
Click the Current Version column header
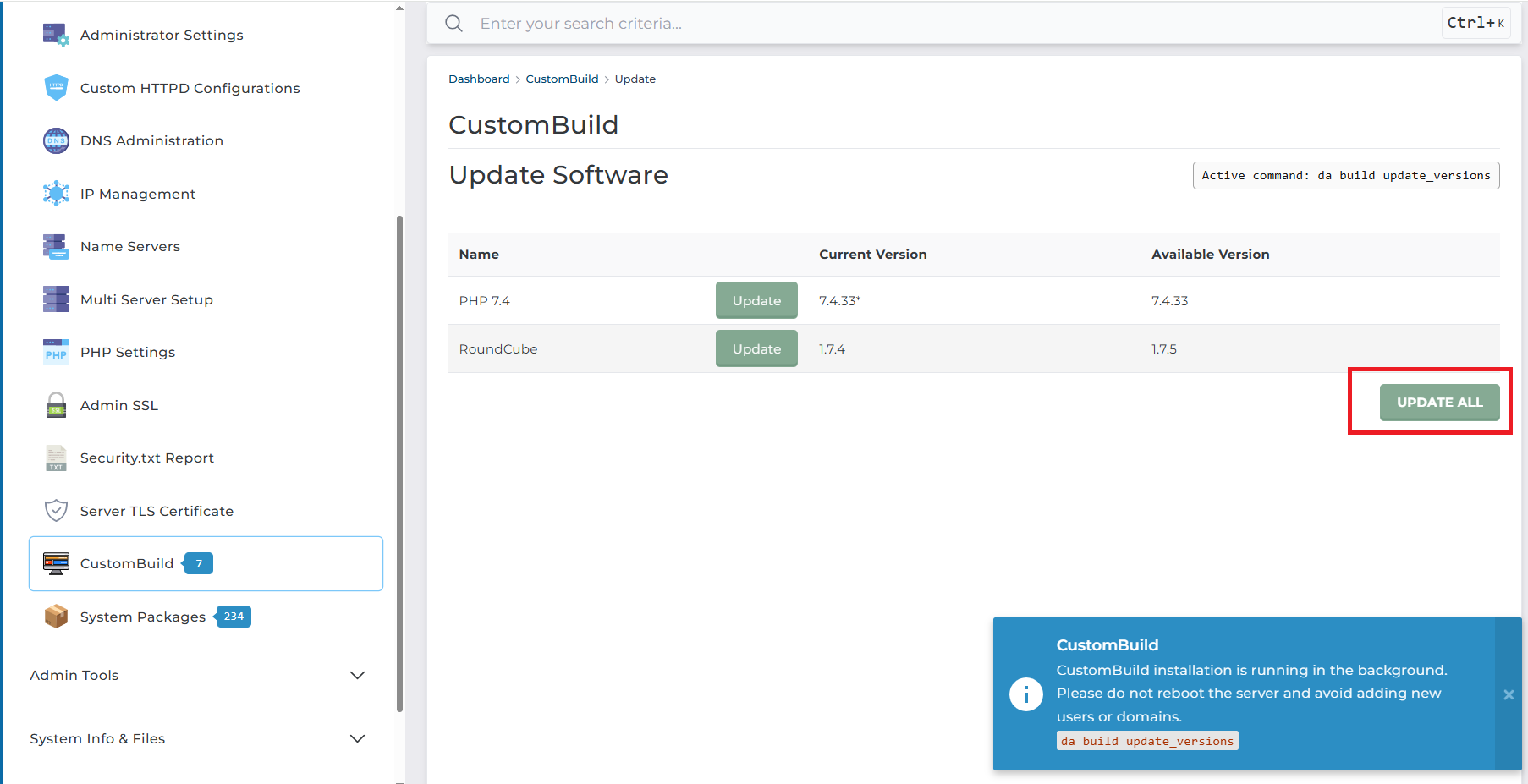click(x=872, y=255)
